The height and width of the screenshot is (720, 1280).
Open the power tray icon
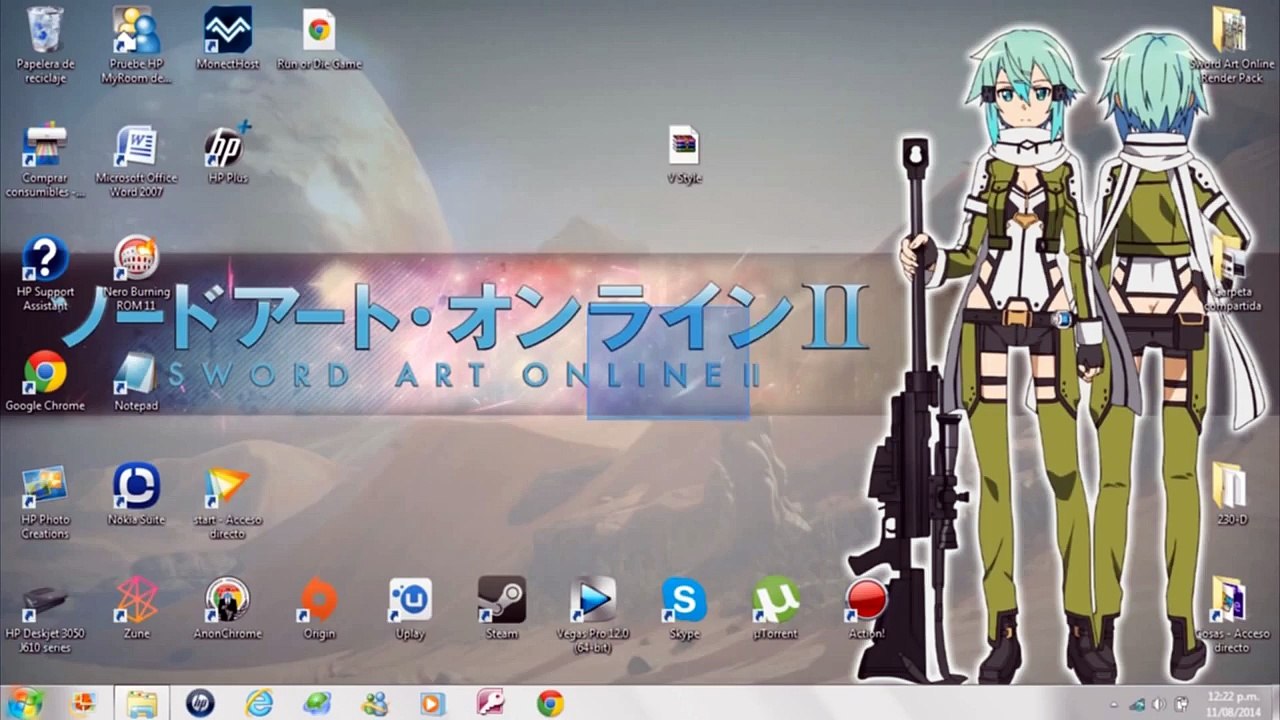click(1181, 703)
